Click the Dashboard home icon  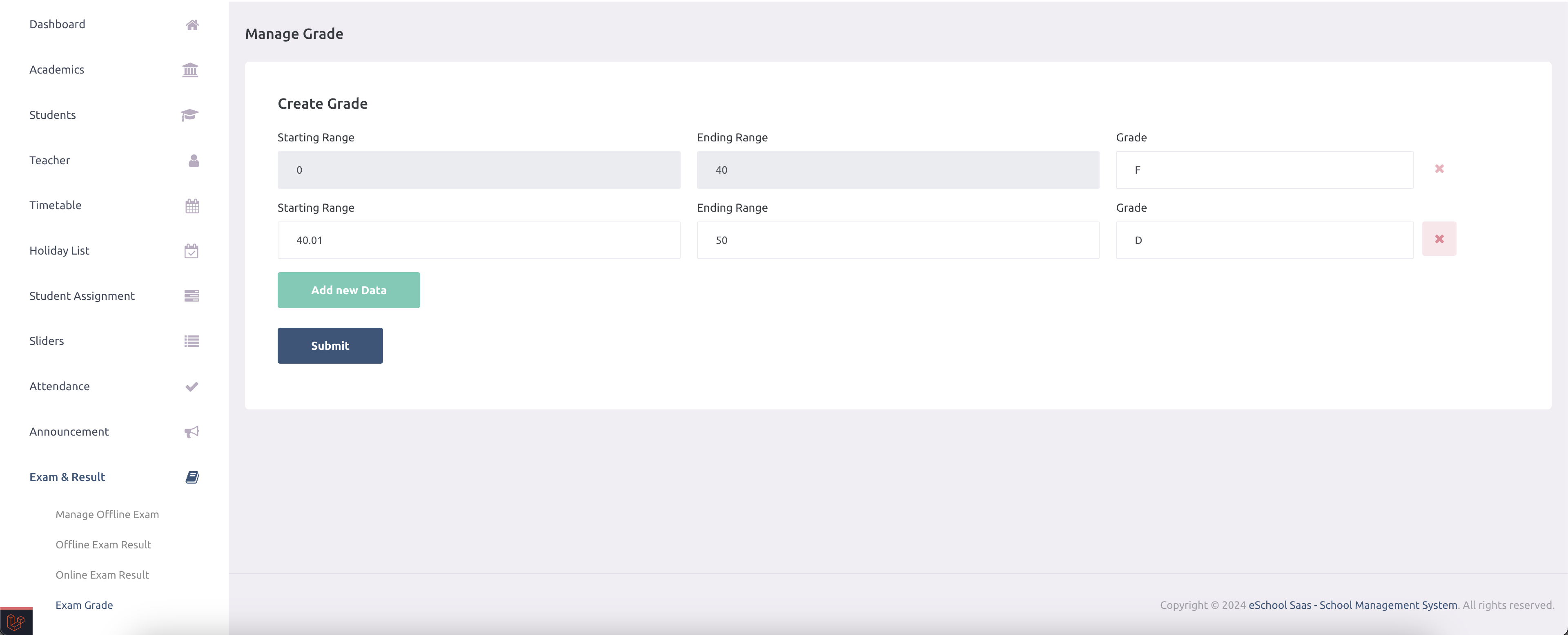(192, 25)
